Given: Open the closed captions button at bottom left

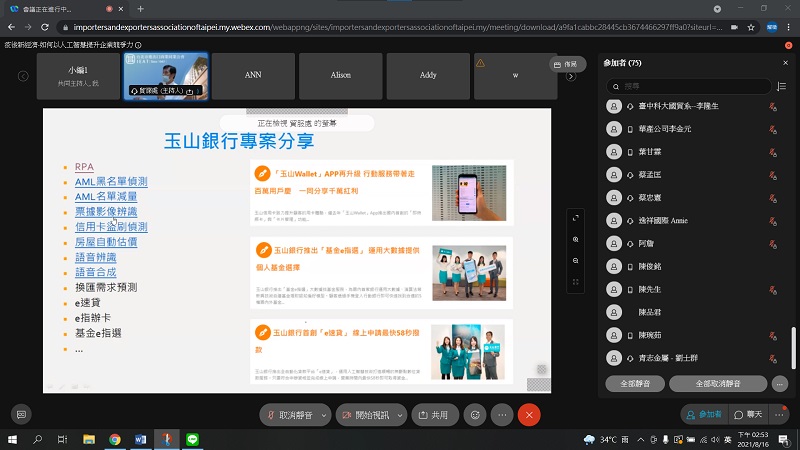Looking at the screenshot, I should pos(21,414).
